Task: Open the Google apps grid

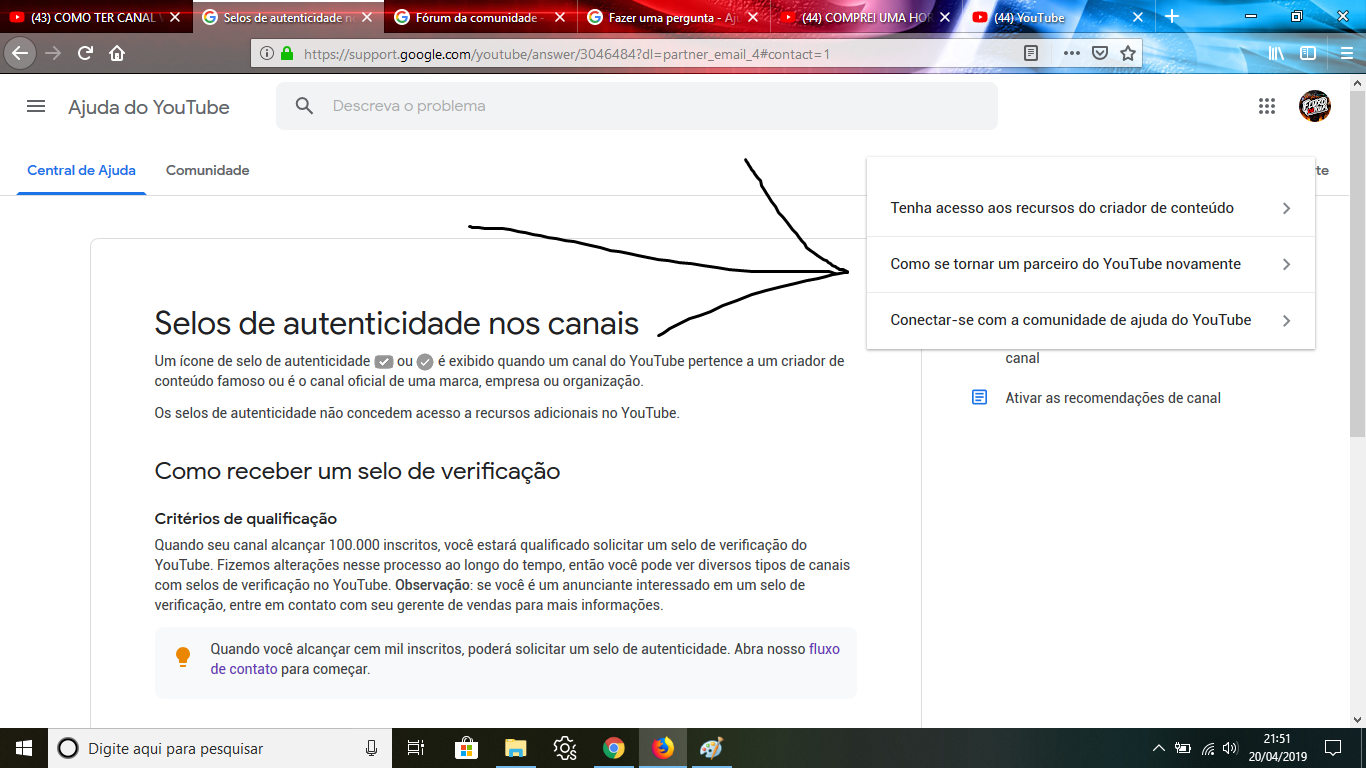Action: pos(1267,106)
